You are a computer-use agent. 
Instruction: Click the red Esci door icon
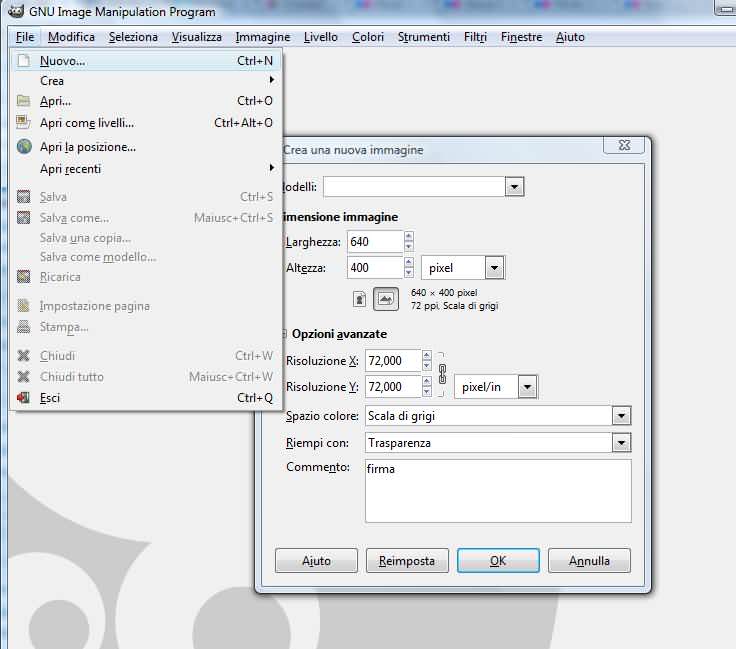(x=23, y=397)
